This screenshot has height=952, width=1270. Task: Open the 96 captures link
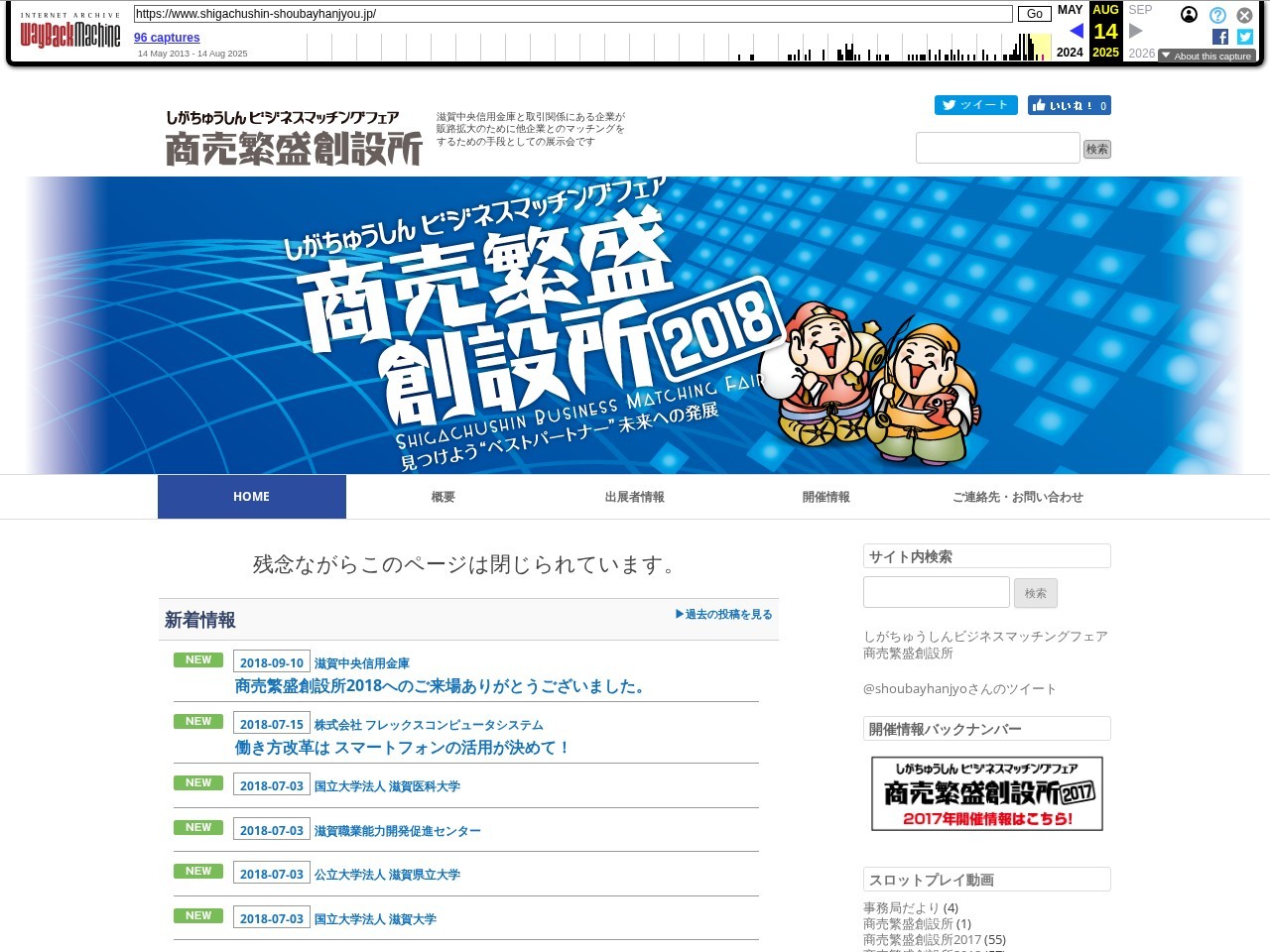coord(167,38)
